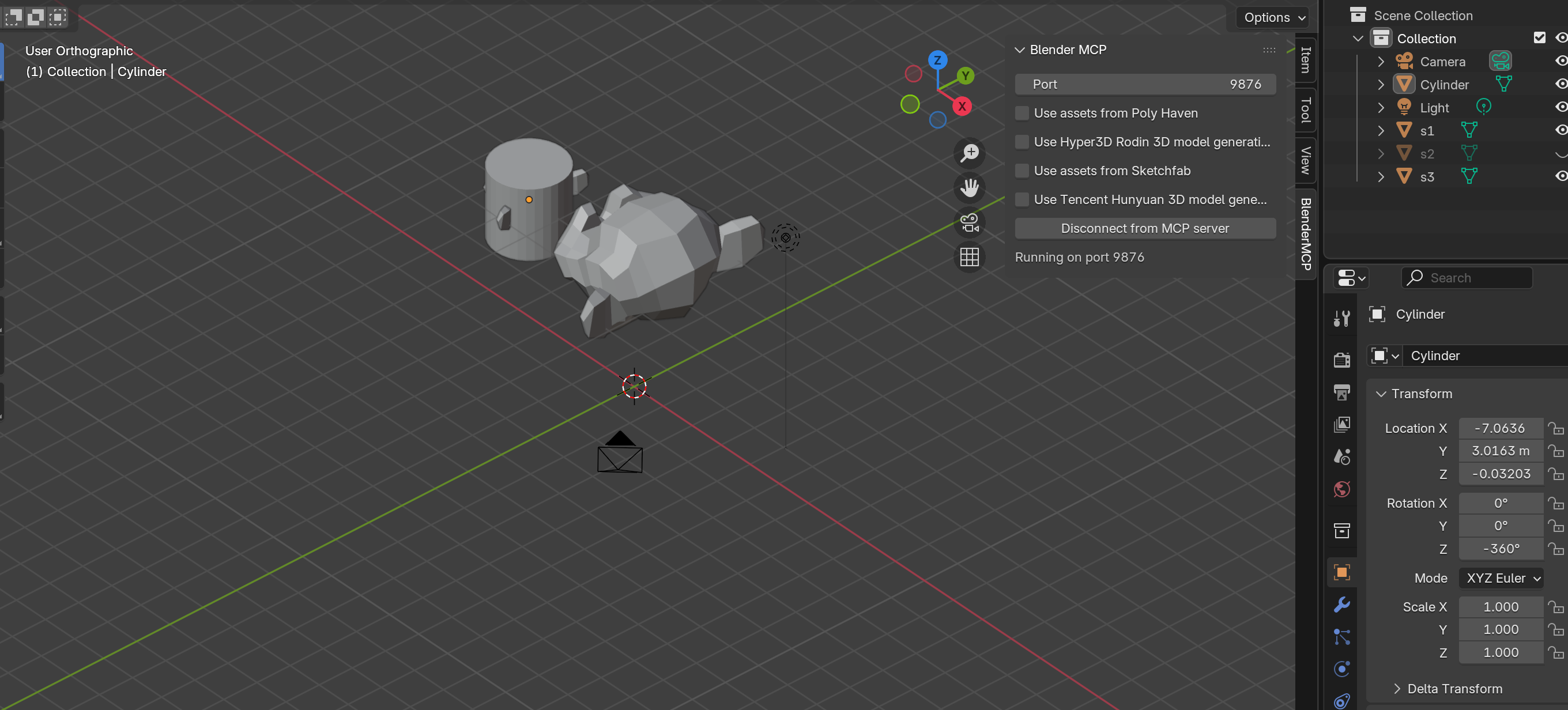Toggle camera view using viewport camera icon
Image resolution: width=1568 pixels, height=710 pixels.
(969, 222)
